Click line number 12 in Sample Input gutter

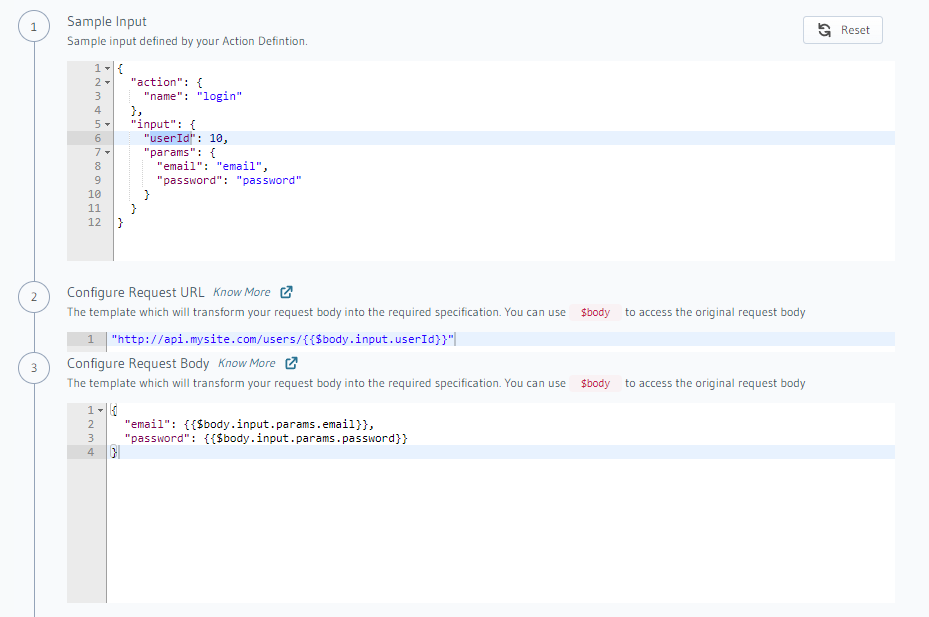click(94, 222)
